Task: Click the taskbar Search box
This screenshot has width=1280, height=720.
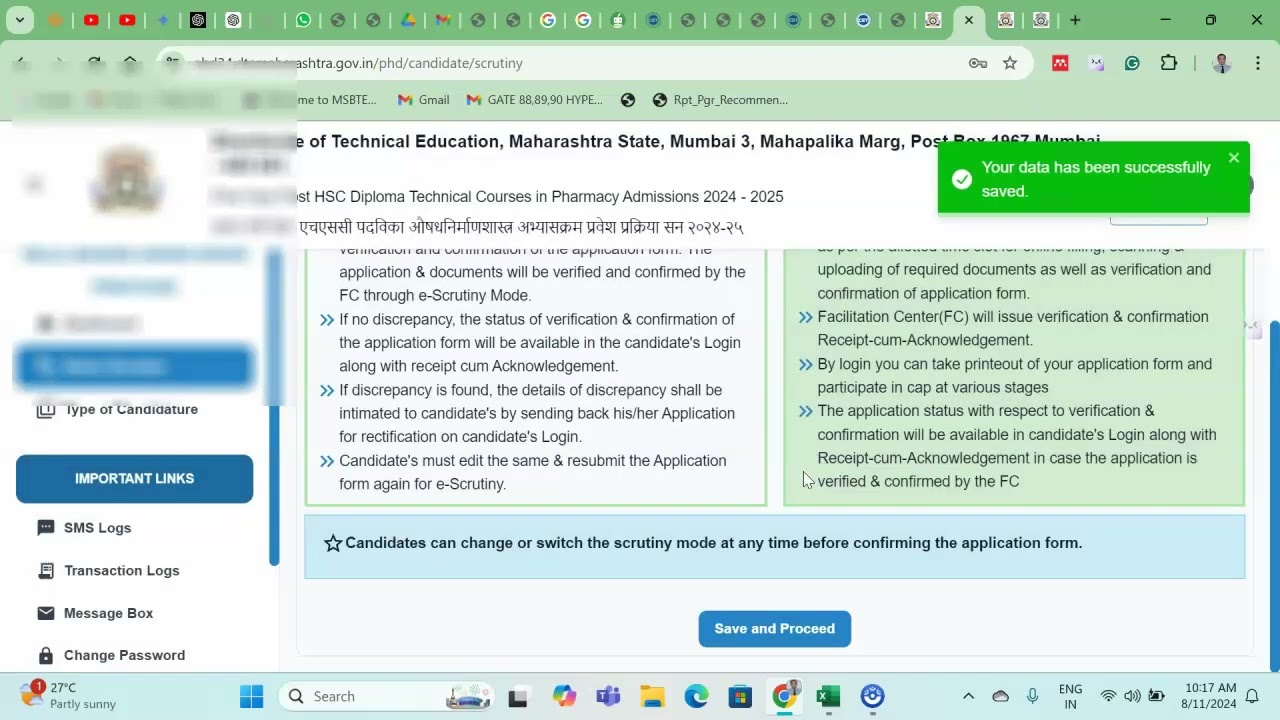Action: pos(385,696)
